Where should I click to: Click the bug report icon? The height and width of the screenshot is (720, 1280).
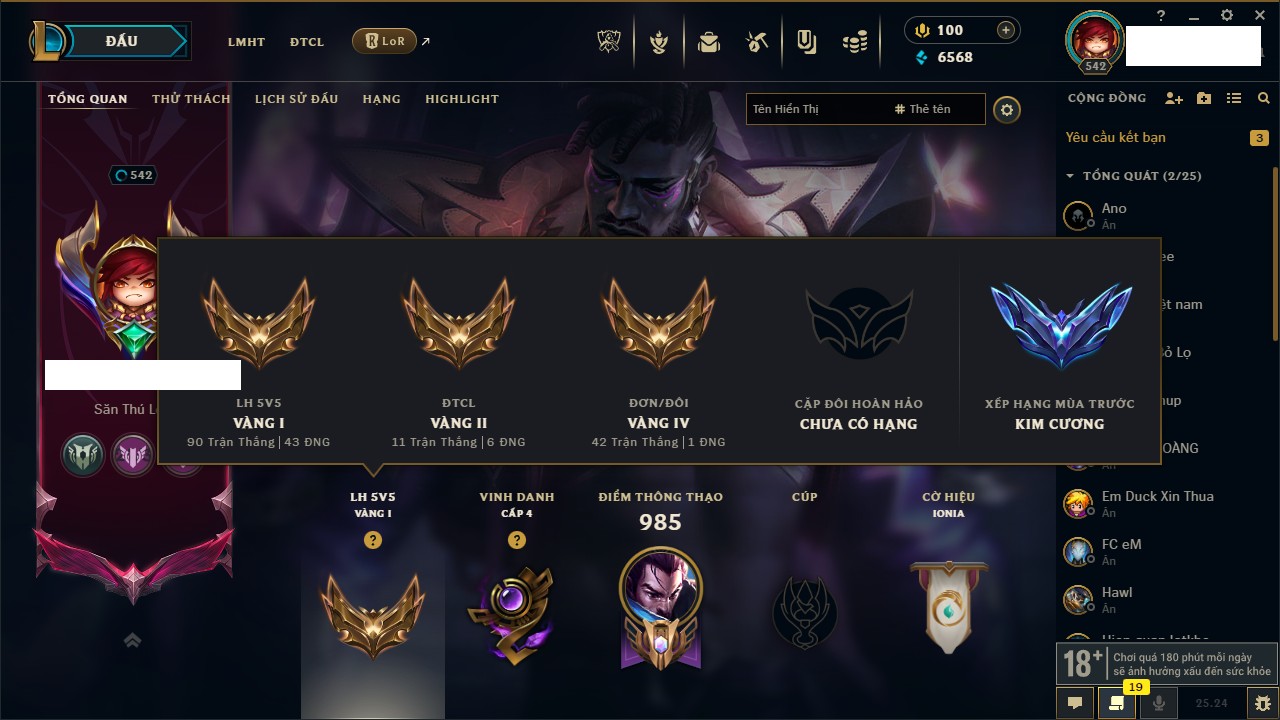[x=1263, y=703]
